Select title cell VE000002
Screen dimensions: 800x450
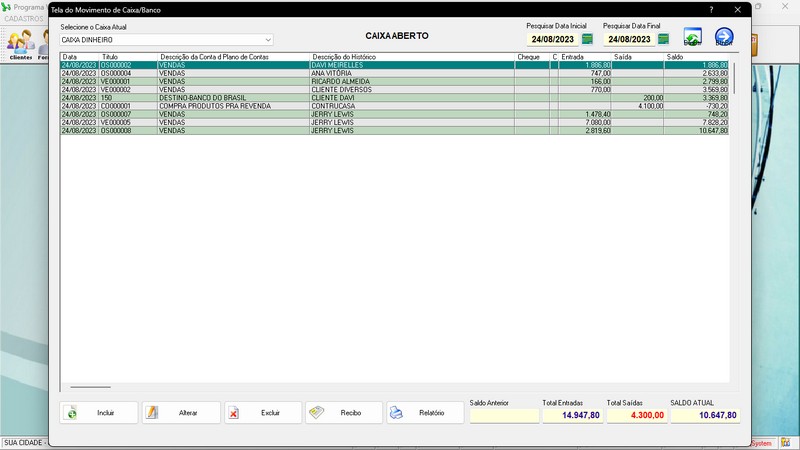[x=128, y=90]
